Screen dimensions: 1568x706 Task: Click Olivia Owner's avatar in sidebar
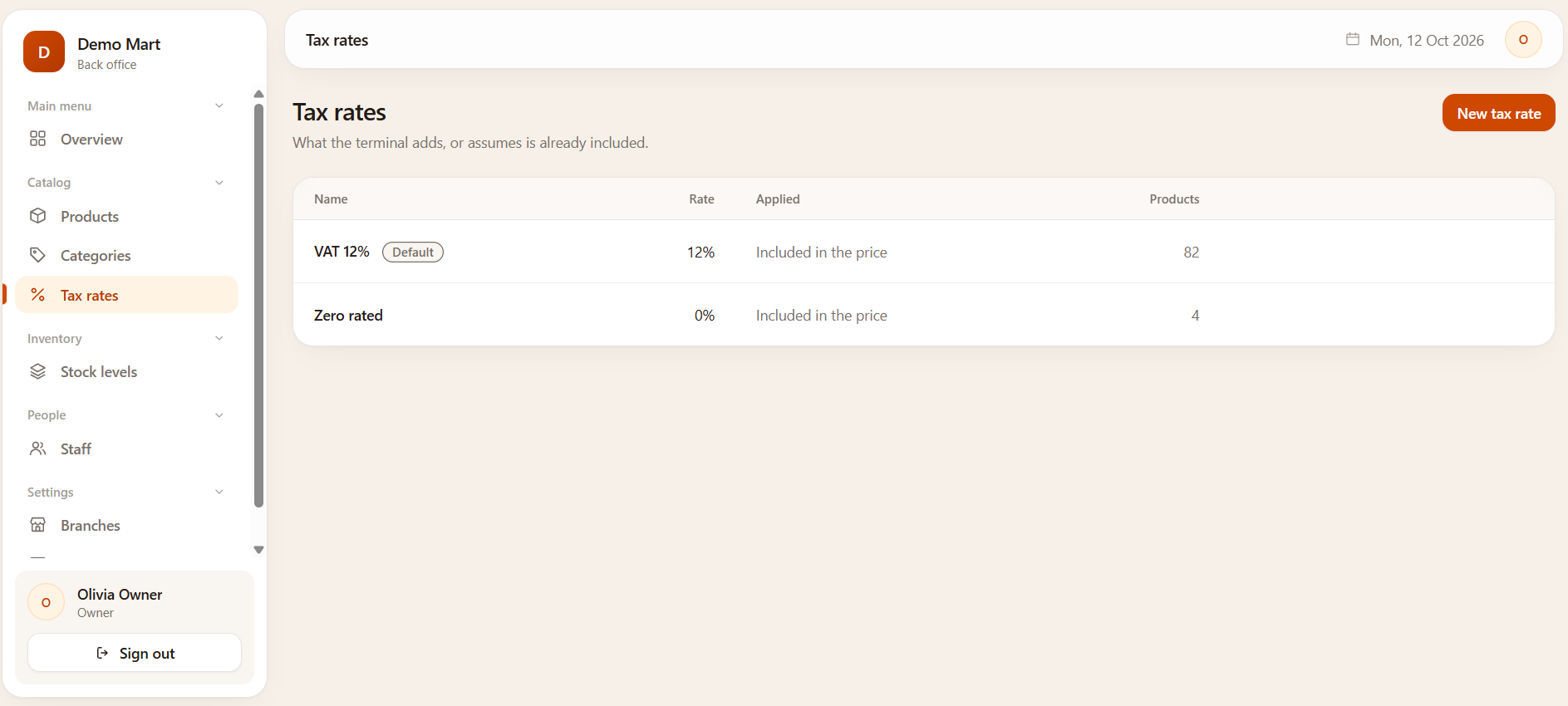click(46, 602)
